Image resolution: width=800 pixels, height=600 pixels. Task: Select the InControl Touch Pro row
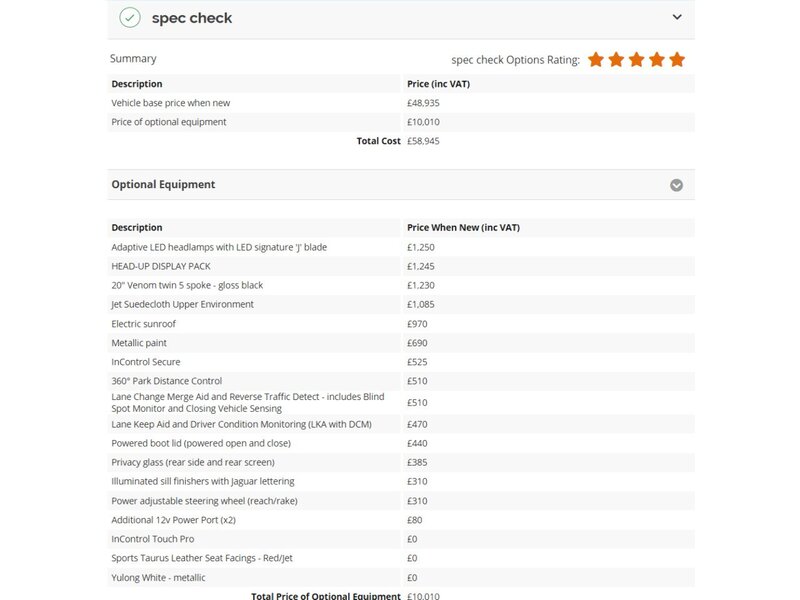[x=401, y=539]
